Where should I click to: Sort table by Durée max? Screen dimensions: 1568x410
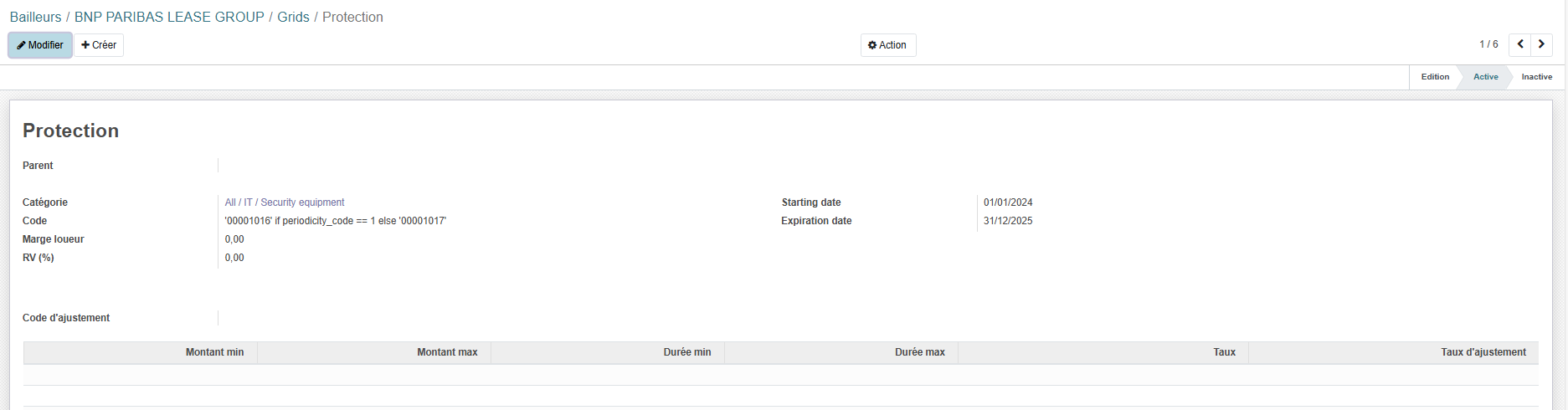(x=919, y=352)
